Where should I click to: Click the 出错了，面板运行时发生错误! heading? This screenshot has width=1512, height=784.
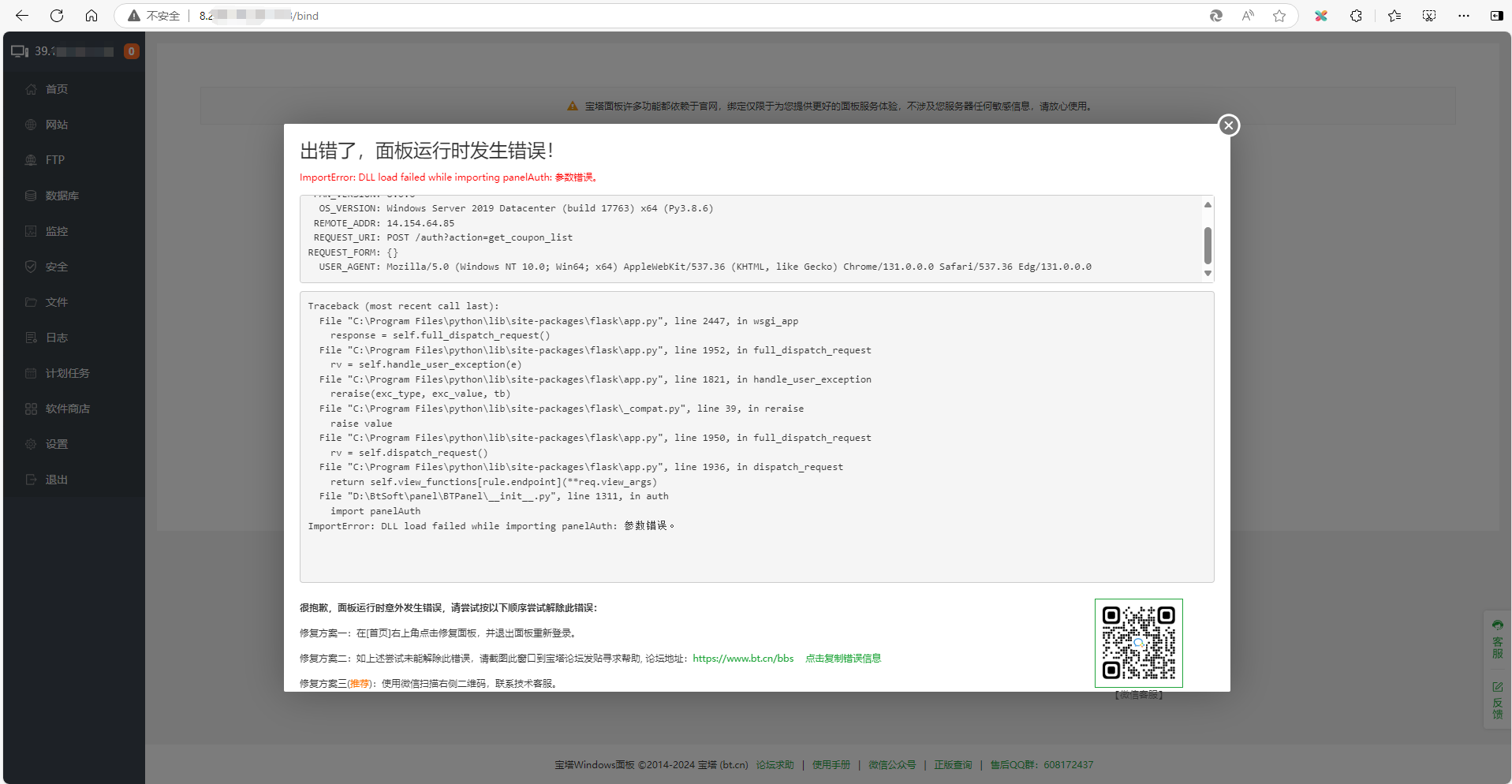click(x=427, y=151)
